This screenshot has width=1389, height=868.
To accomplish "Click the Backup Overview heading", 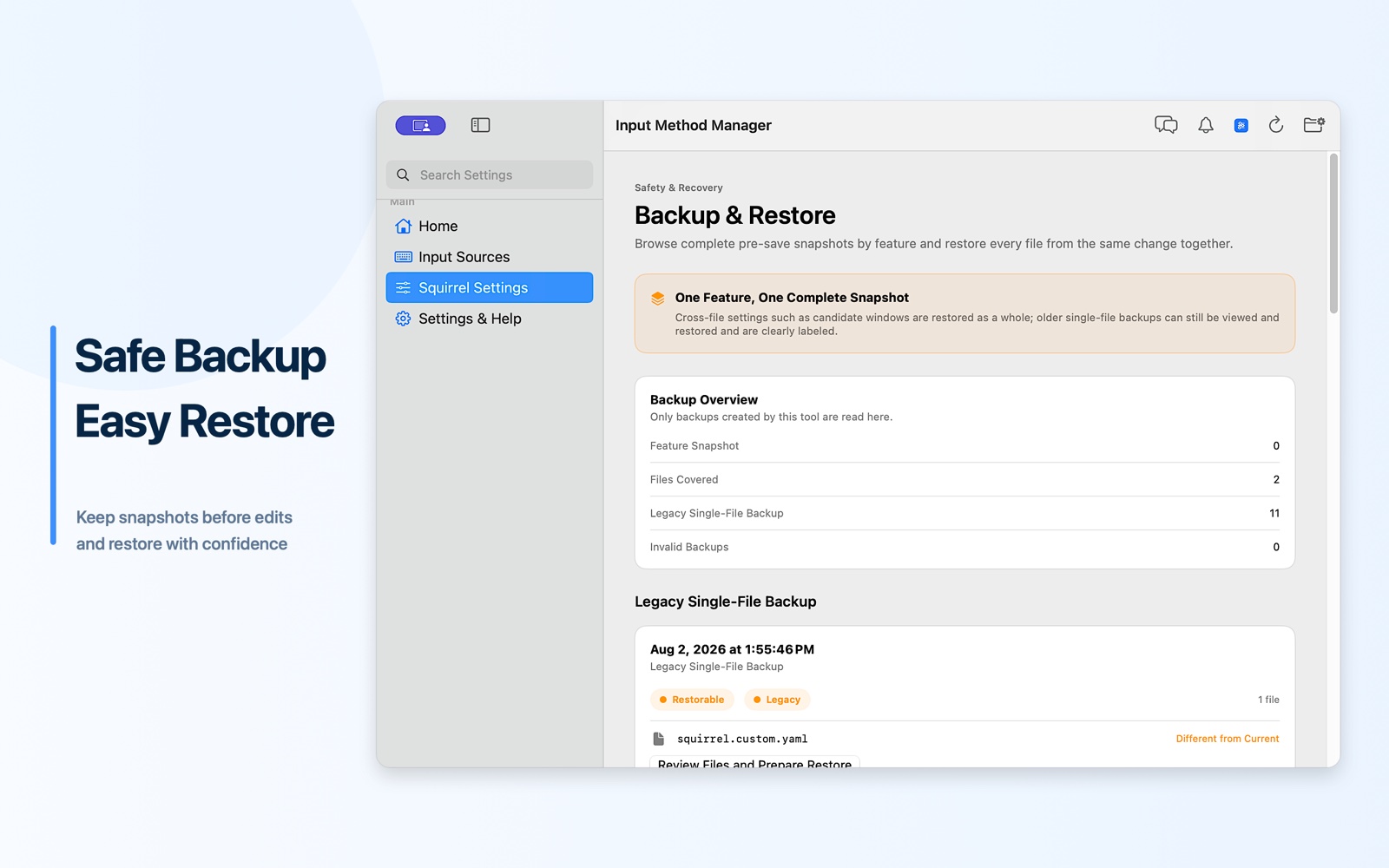I will point(704,399).
